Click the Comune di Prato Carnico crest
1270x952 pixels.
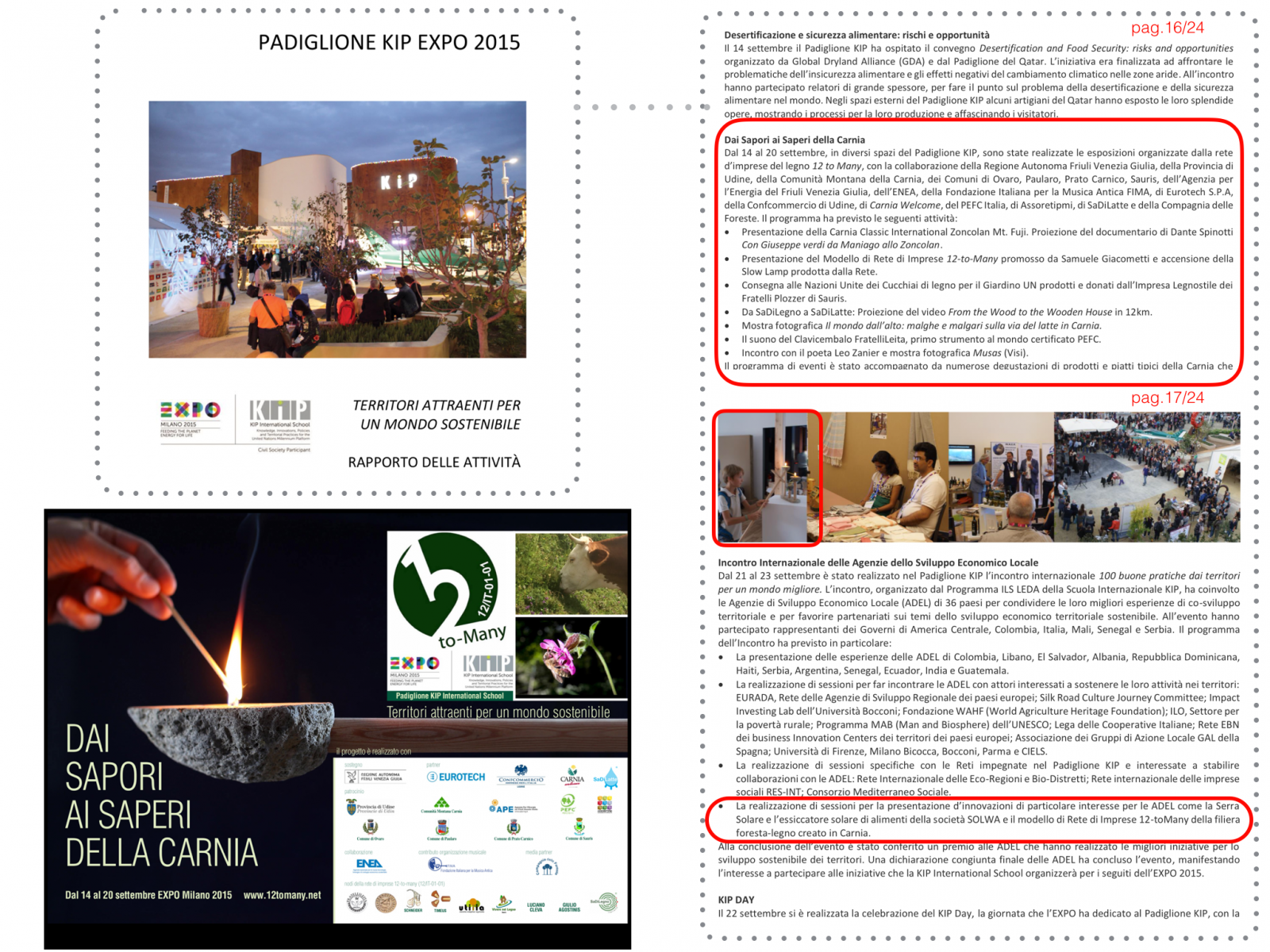[x=514, y=830]
